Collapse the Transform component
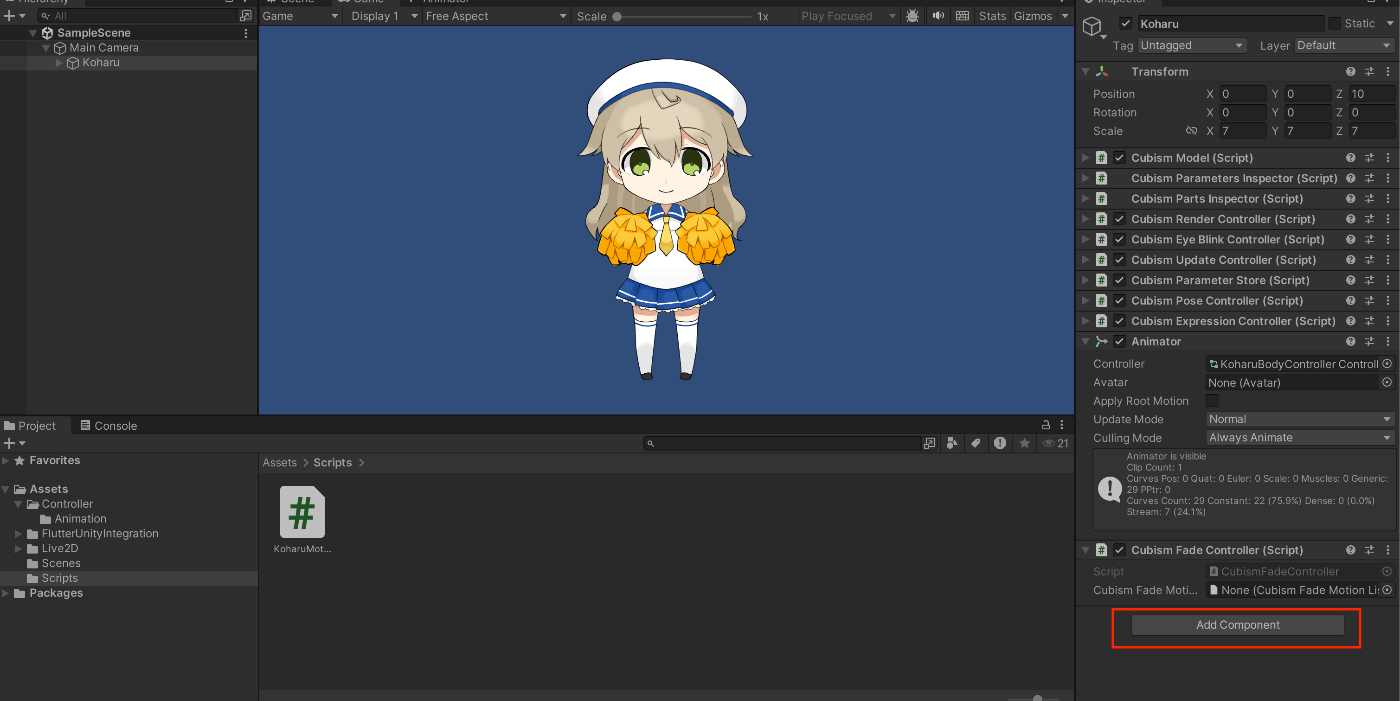This screenshot has height=701, width=1400. click(x=1086, y=72)
